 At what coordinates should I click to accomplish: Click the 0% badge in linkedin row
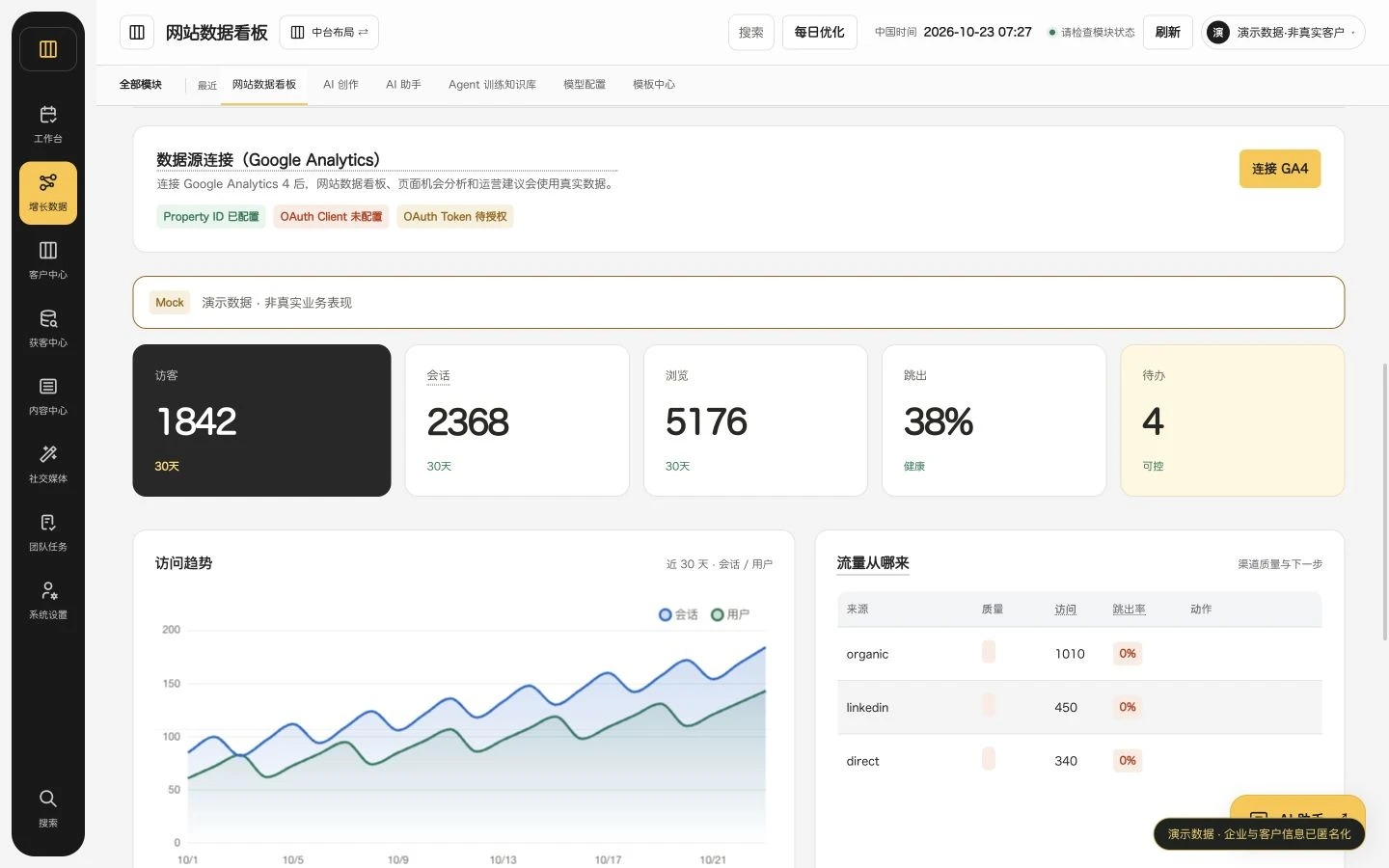tap(1128, 707)
